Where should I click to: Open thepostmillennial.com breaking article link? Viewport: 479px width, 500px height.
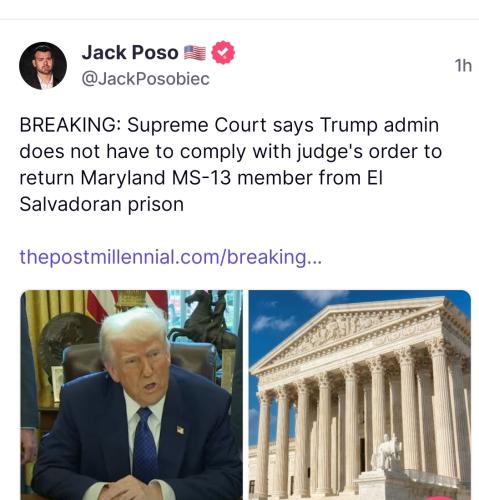[171, 257]
